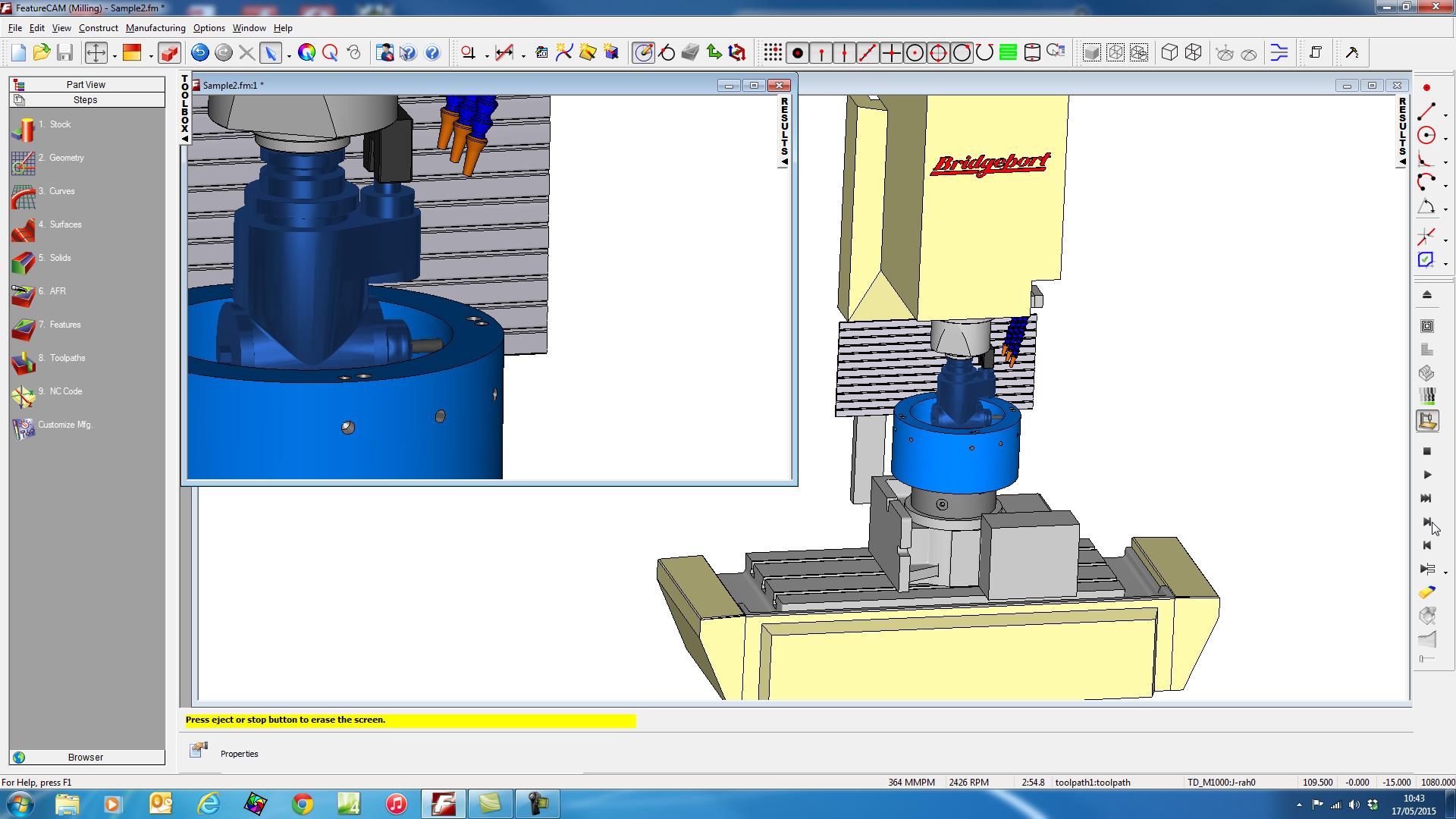Click the cylinder snap icon
The height and width of the screenshot is (819, 1456).
[1031, 53]
